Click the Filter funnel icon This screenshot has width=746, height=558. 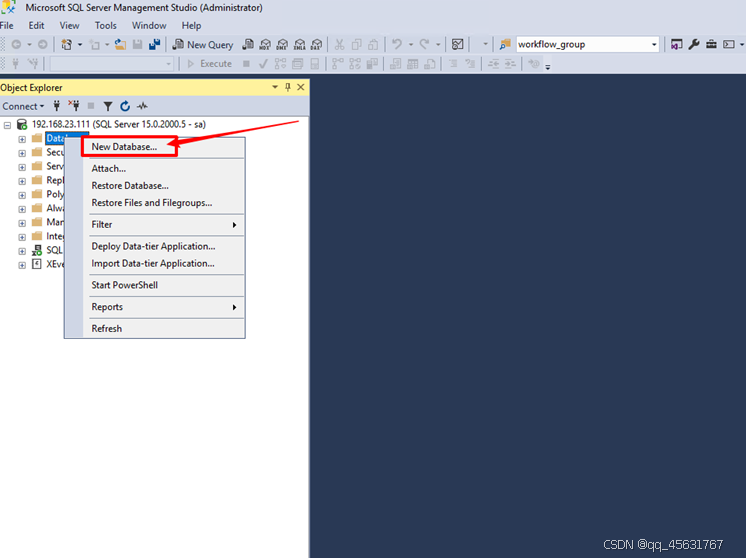point(108,106)
